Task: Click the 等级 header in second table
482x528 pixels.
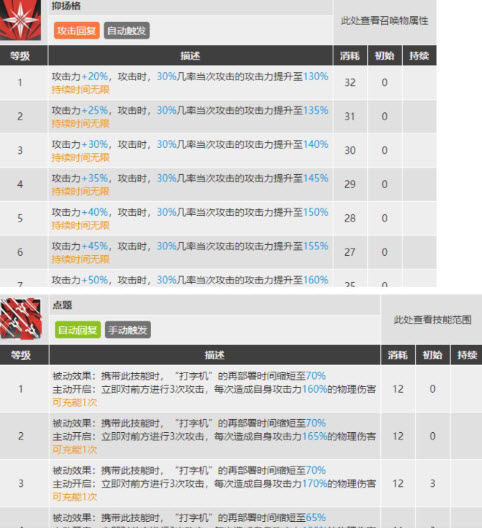Action: (21, 355)
